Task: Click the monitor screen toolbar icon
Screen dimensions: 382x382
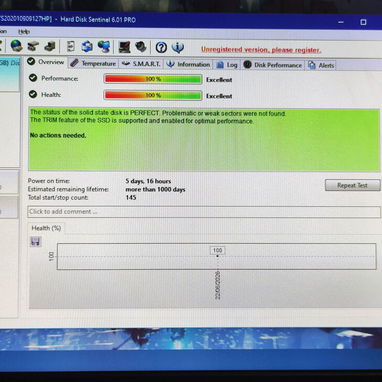Action: pyautogui.click(x=125, y=47)
